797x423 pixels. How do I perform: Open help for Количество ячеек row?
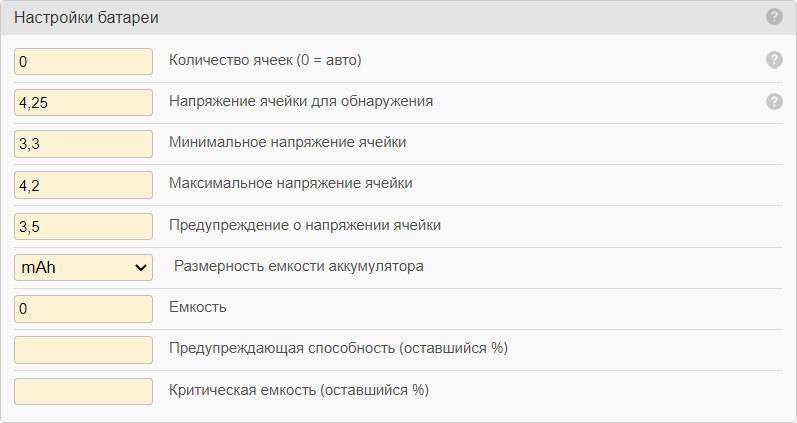pyautogui.click(x=774, y=60)
